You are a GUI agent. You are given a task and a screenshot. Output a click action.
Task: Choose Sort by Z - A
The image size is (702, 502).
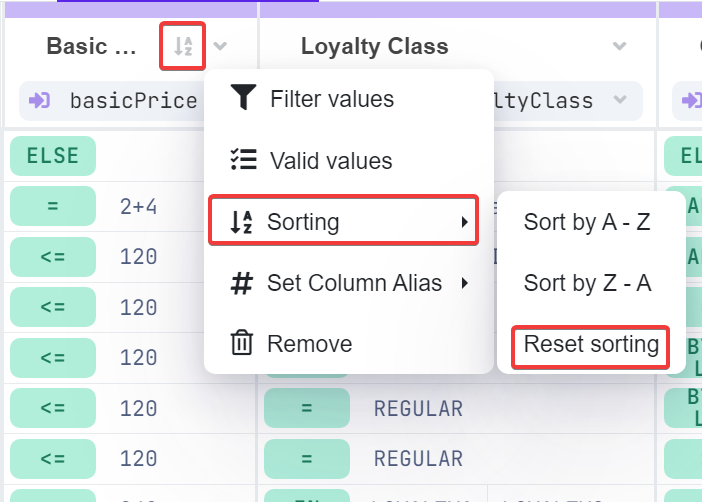point(587,283)
